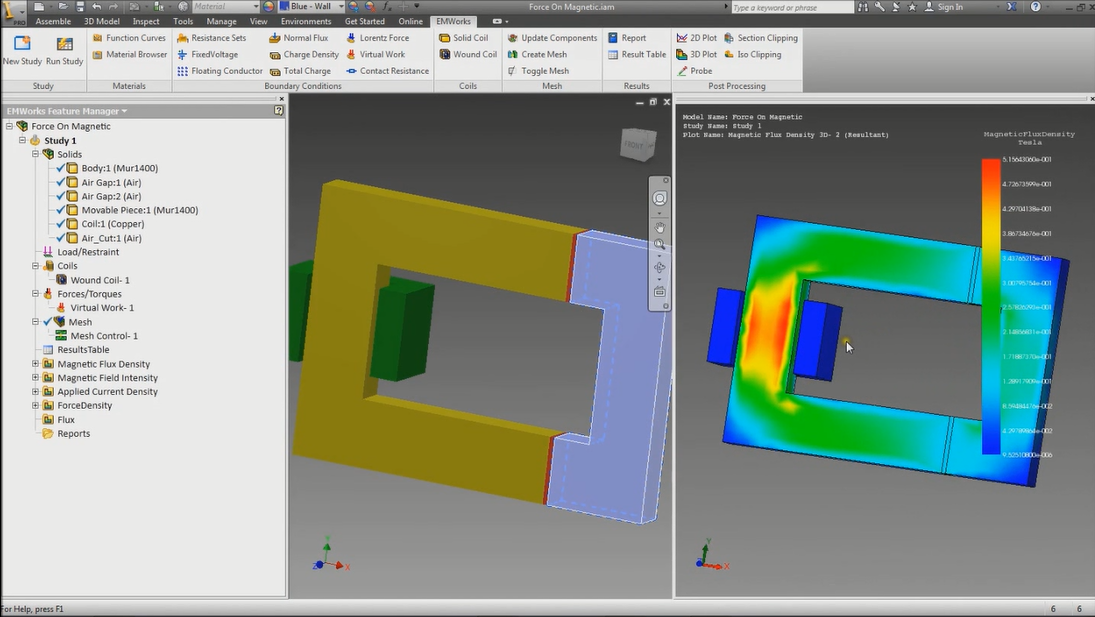Add Resistance Sets boundary condition
The height and width of the screenshot is (617, 1095).
point(212,38)
